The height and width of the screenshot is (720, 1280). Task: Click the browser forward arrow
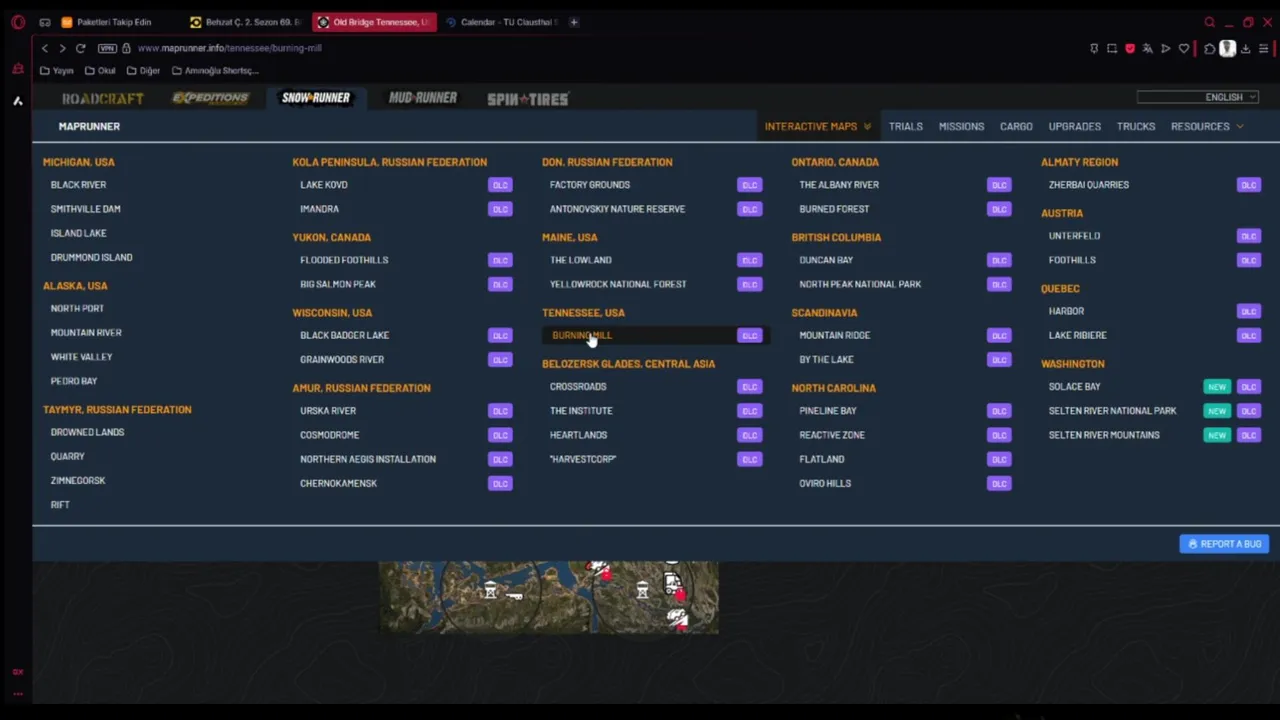pyautogui.click(x=62, y=48)
